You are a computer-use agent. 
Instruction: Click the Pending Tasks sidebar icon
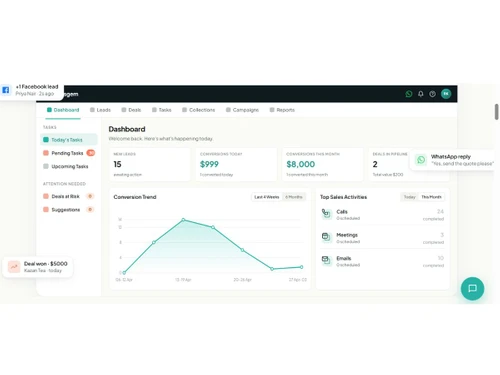46,153
